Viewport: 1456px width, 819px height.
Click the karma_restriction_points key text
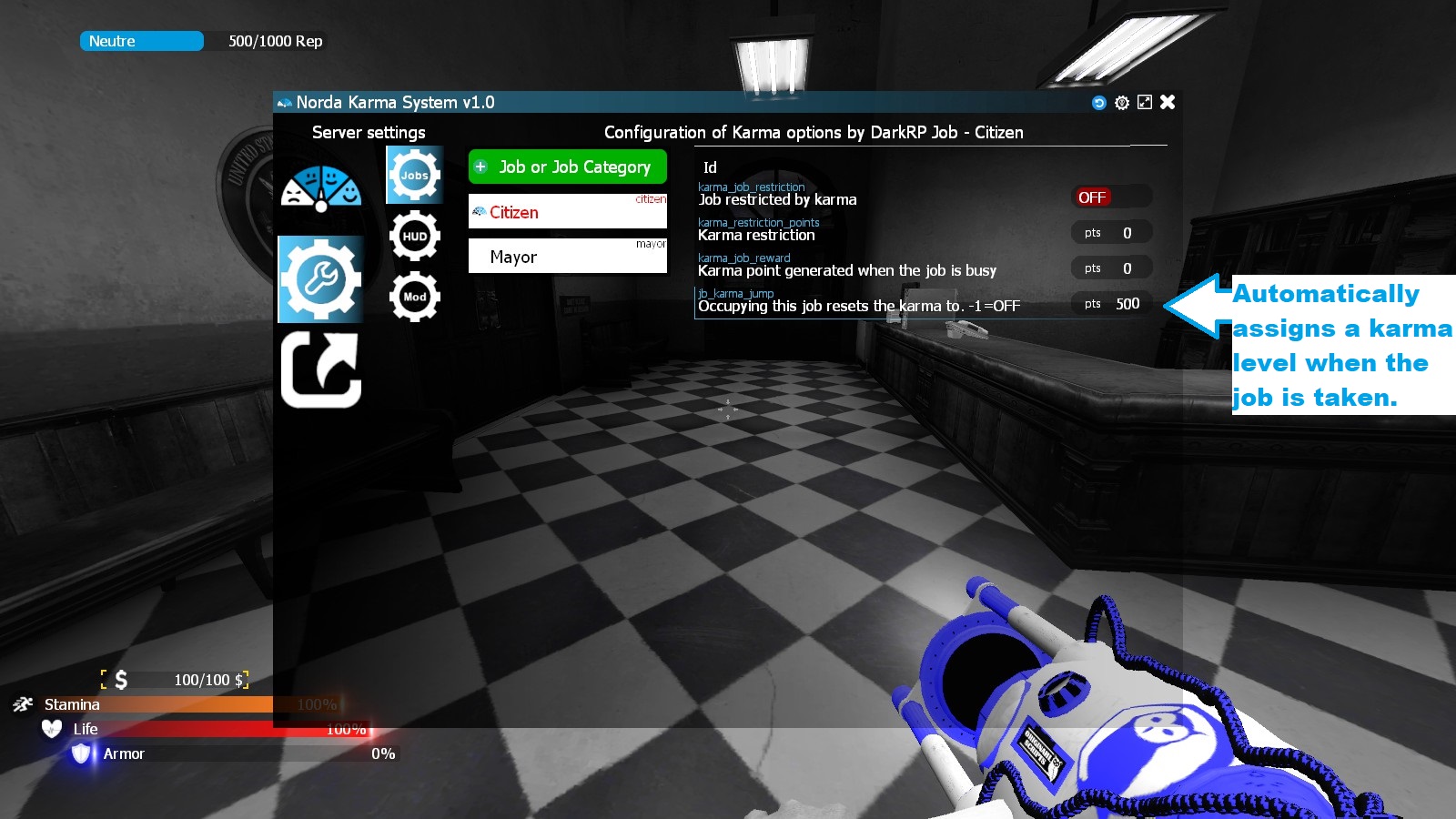759,223
